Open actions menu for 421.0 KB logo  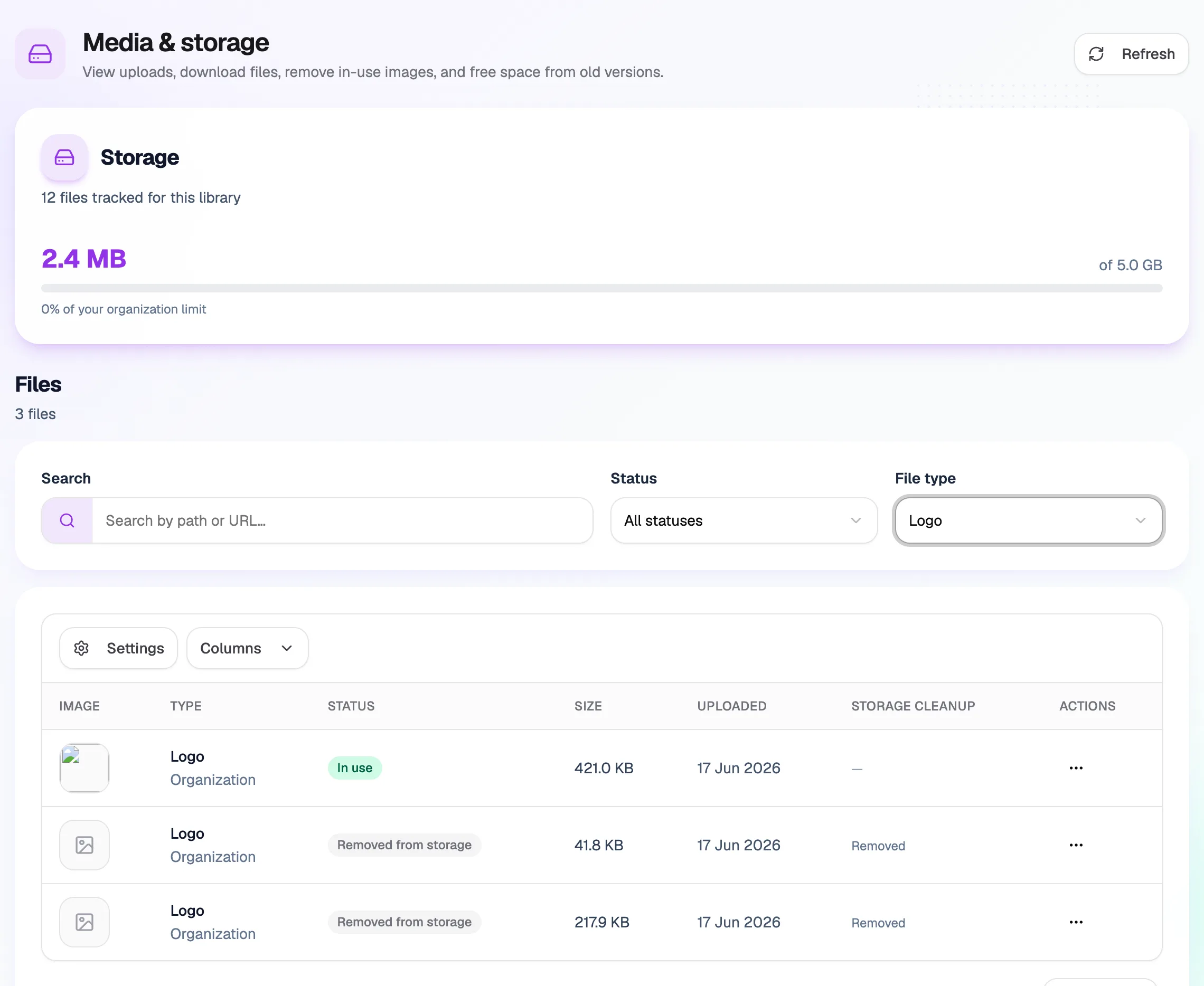click(x=1076, y=768)
